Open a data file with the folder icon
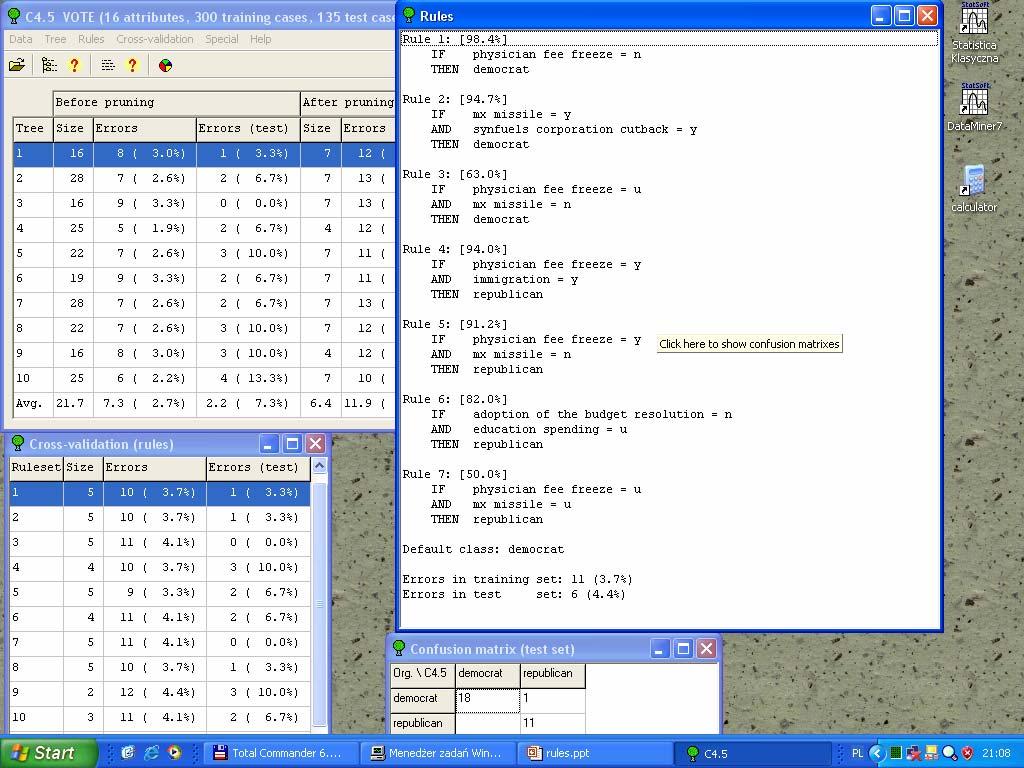The width and height of the screenshot is (1024, 768). coord(17,65)
